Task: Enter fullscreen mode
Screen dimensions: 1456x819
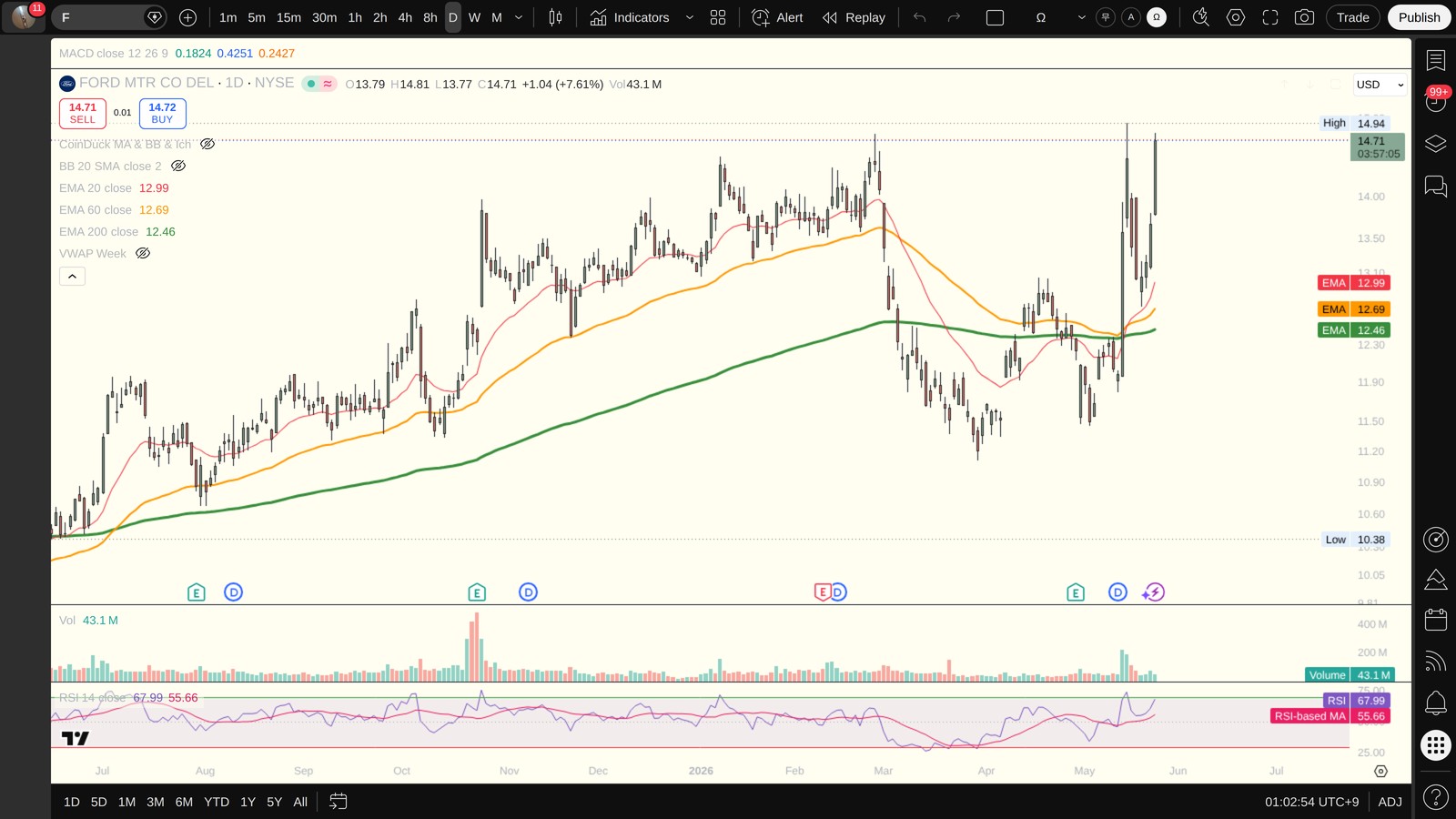Action: (x=1270, y=17)
